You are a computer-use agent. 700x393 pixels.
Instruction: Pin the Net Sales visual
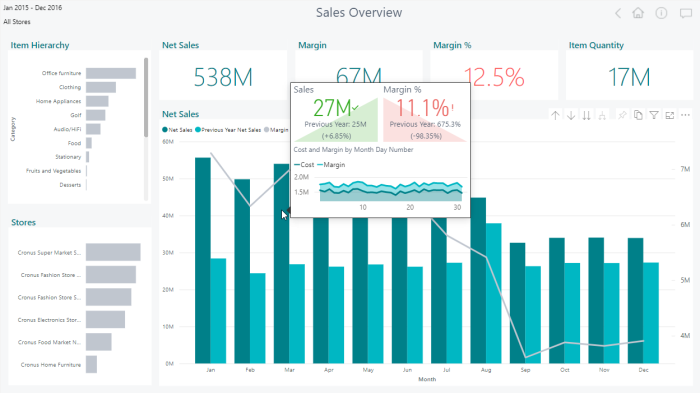[622, 116]
